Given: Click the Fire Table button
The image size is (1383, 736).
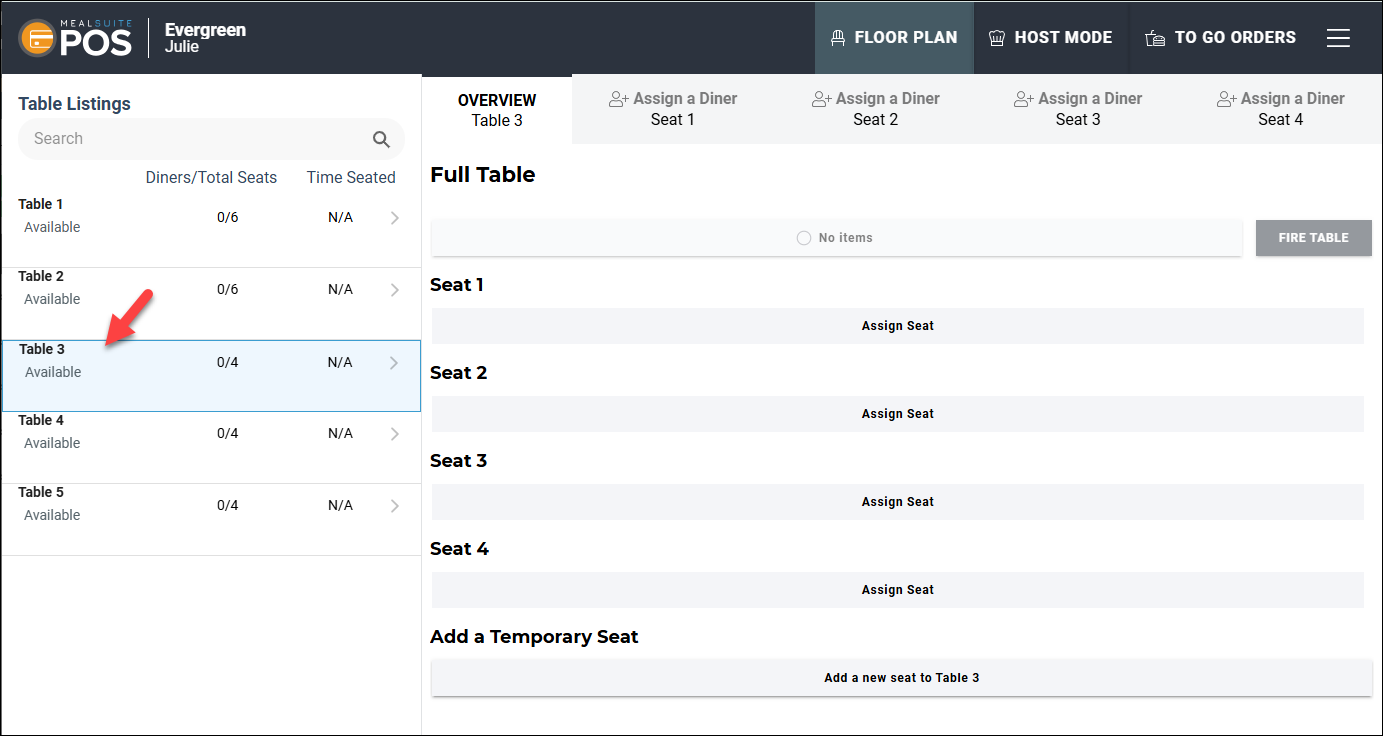Looking at the screenshot, I should (x=1314, y=238).
